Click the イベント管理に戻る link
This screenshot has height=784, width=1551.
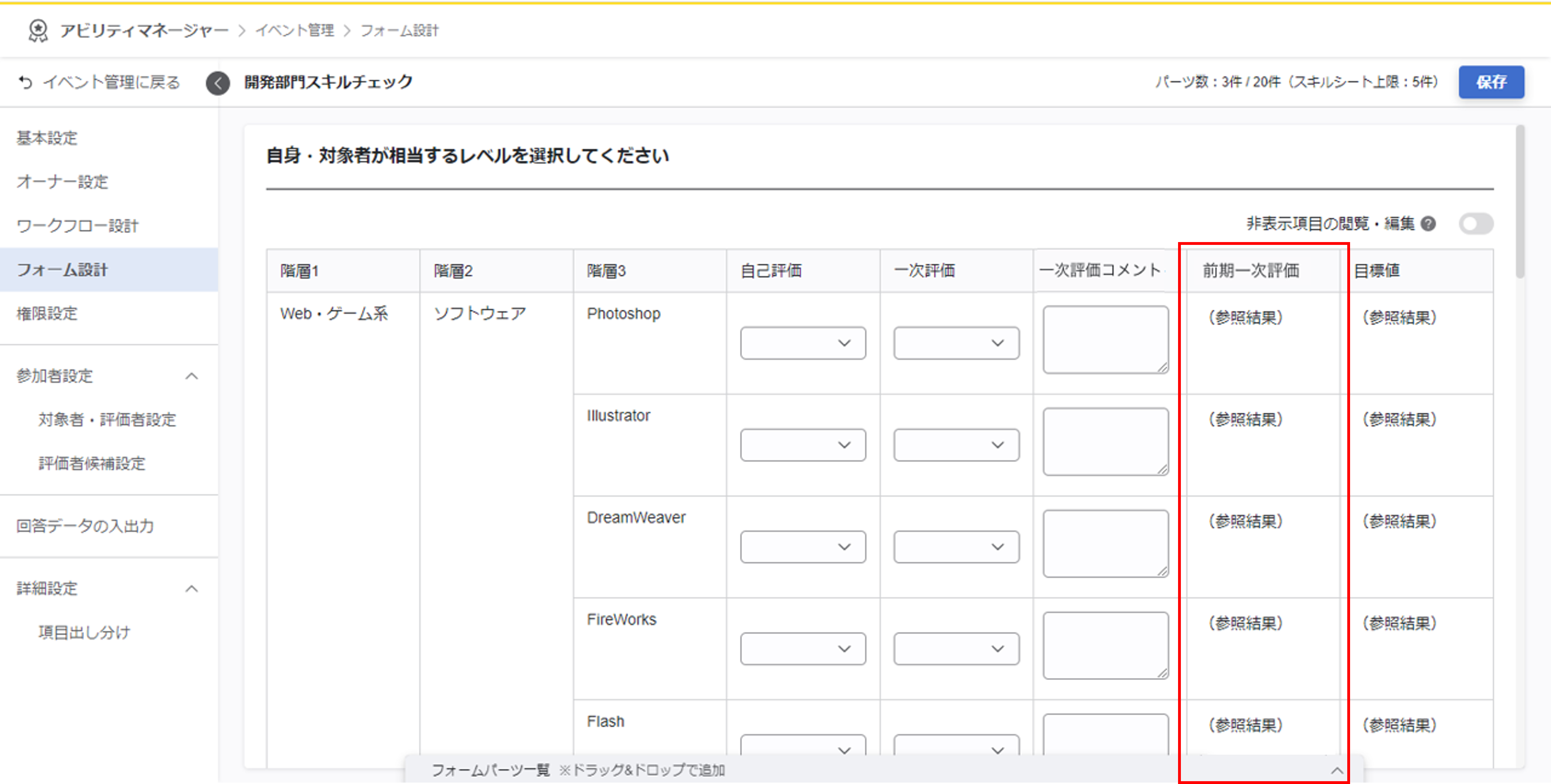(x=110, y=82)
